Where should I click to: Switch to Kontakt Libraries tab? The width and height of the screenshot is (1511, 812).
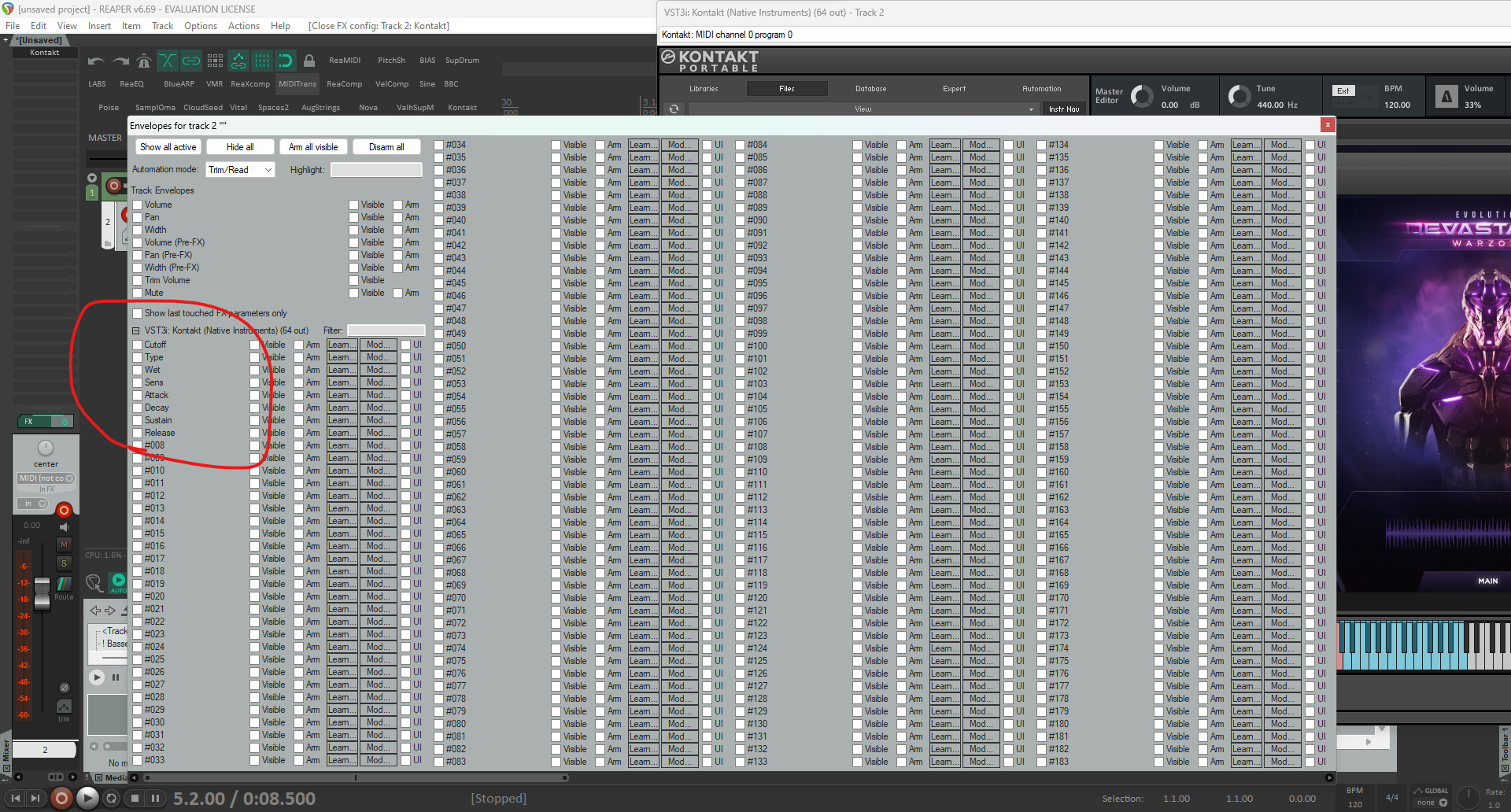pos(704,89)
